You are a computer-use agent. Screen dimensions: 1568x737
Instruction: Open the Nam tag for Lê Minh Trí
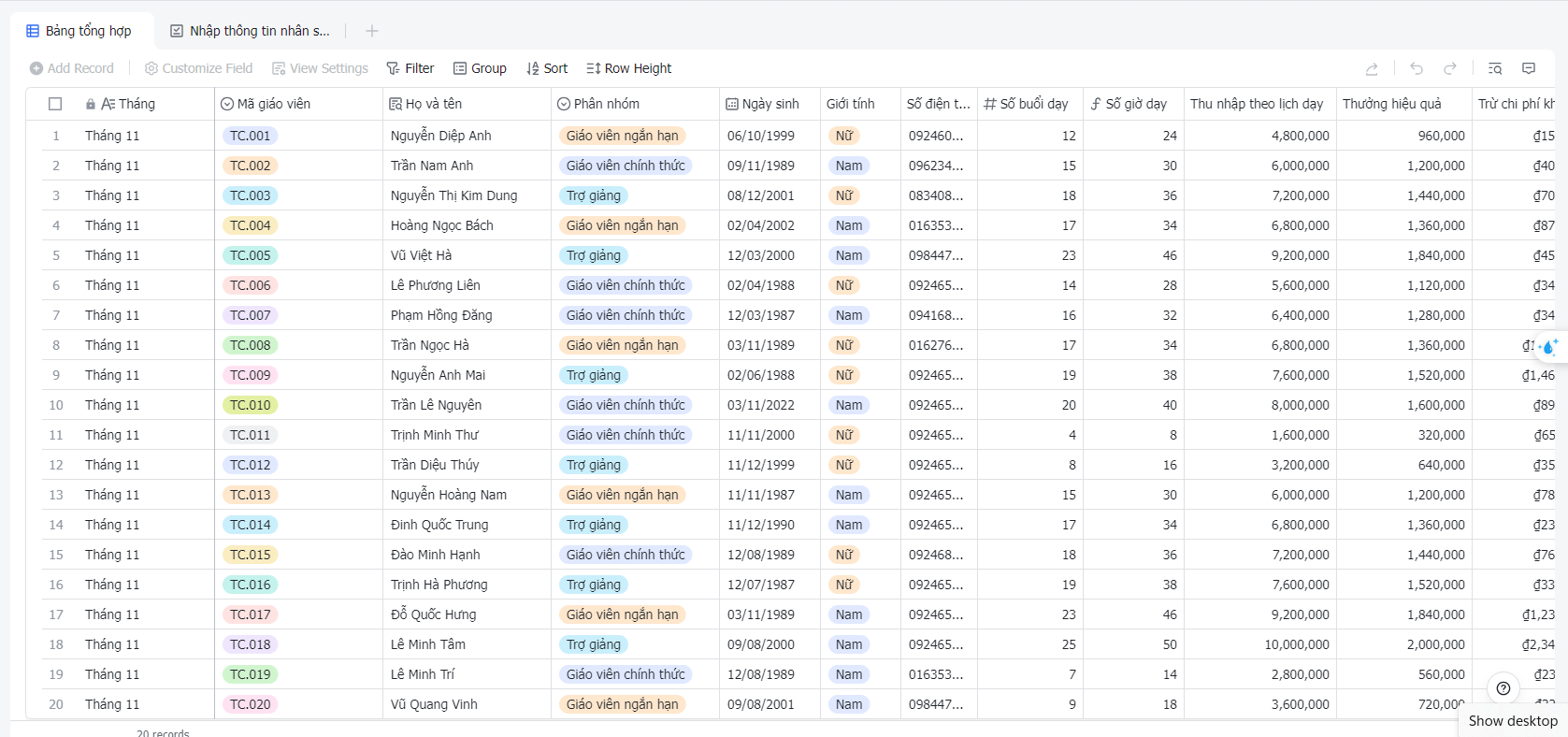tap(849, 674)
